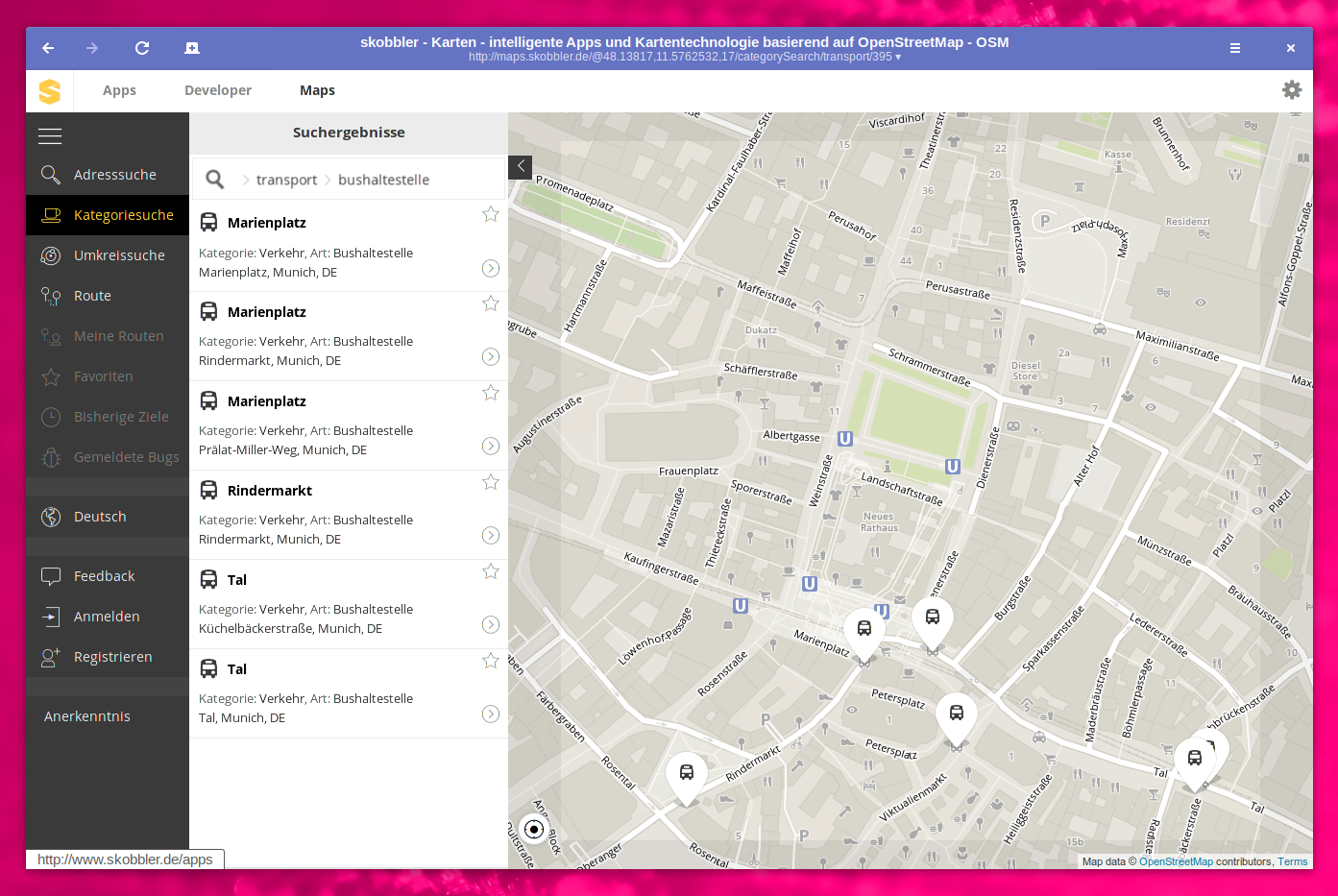
Task: Star the Rindermarkt bus stop result
Action: pyautogui.click(x=491, y=481)
